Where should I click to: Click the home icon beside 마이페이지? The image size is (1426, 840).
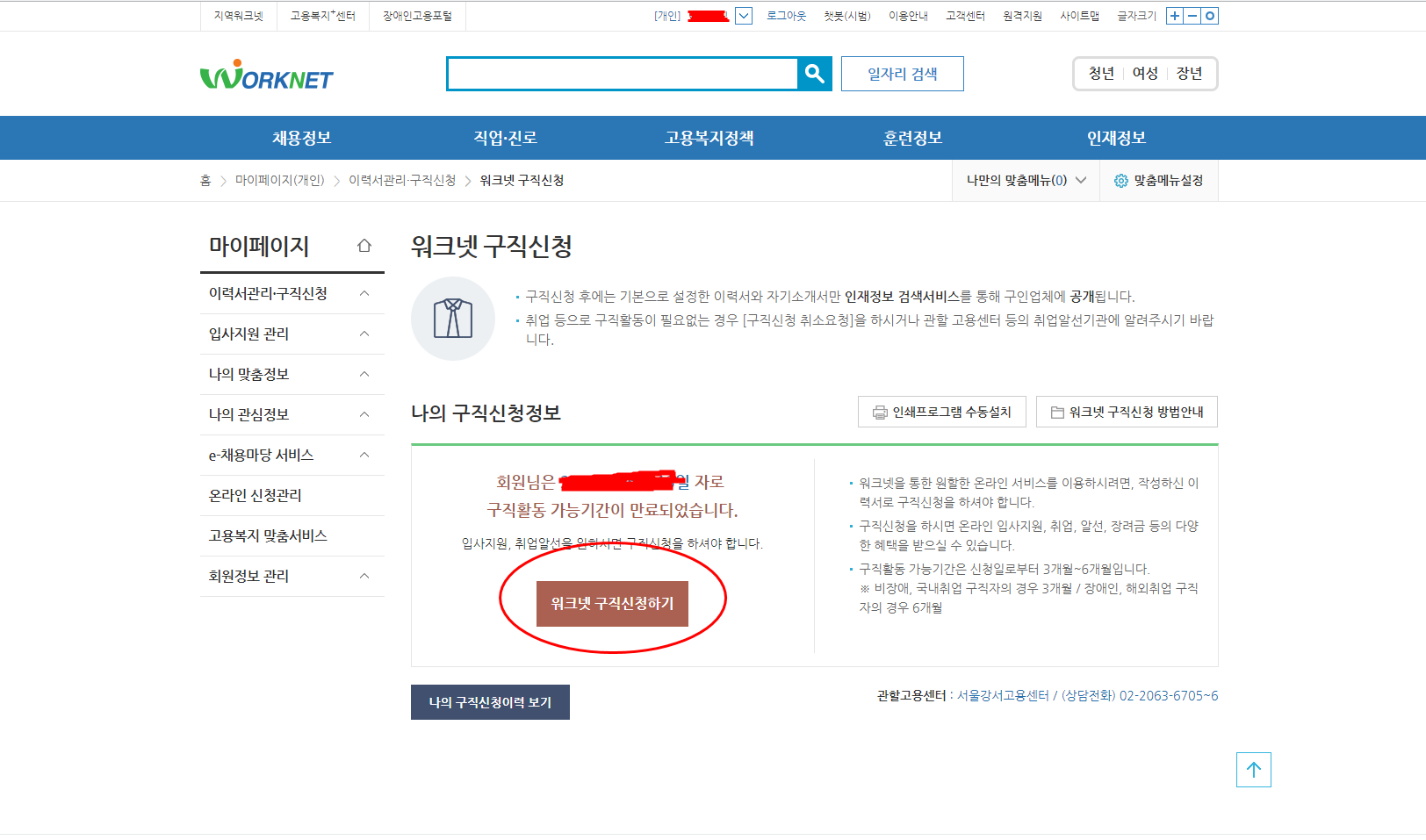(x=364, y=246)
